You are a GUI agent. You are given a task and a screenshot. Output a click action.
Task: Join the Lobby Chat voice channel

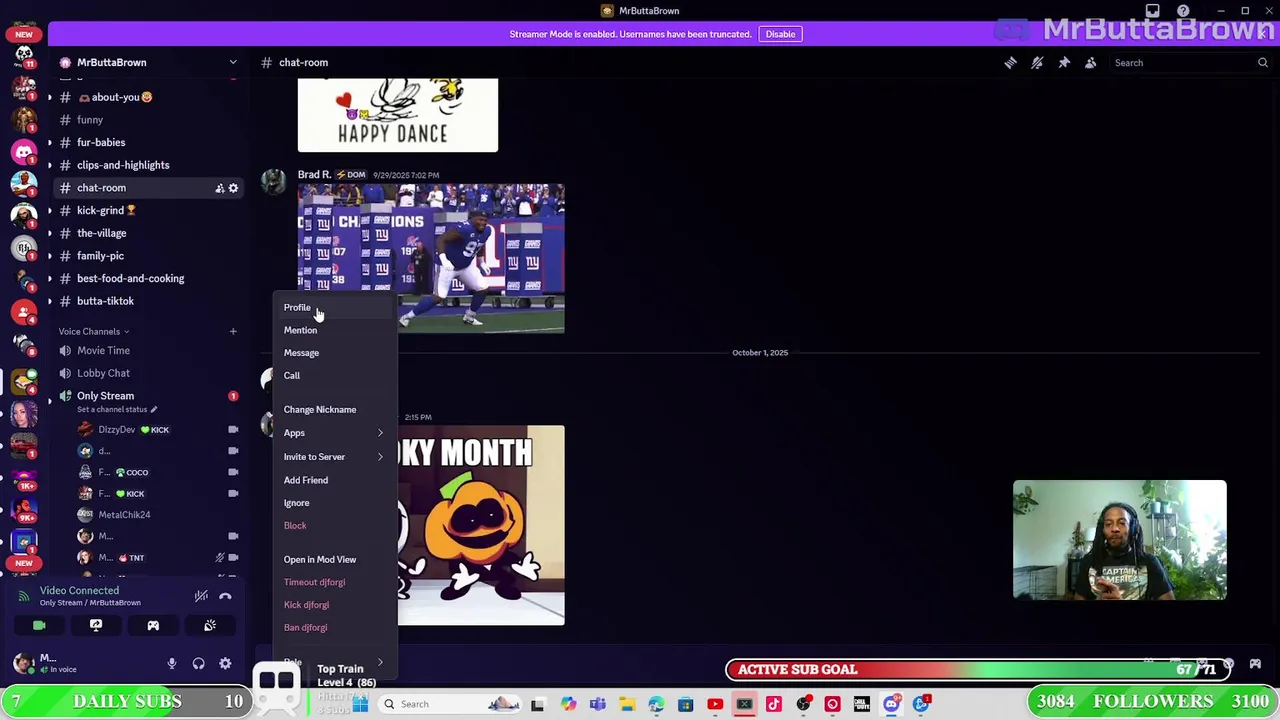pos(148,373)
